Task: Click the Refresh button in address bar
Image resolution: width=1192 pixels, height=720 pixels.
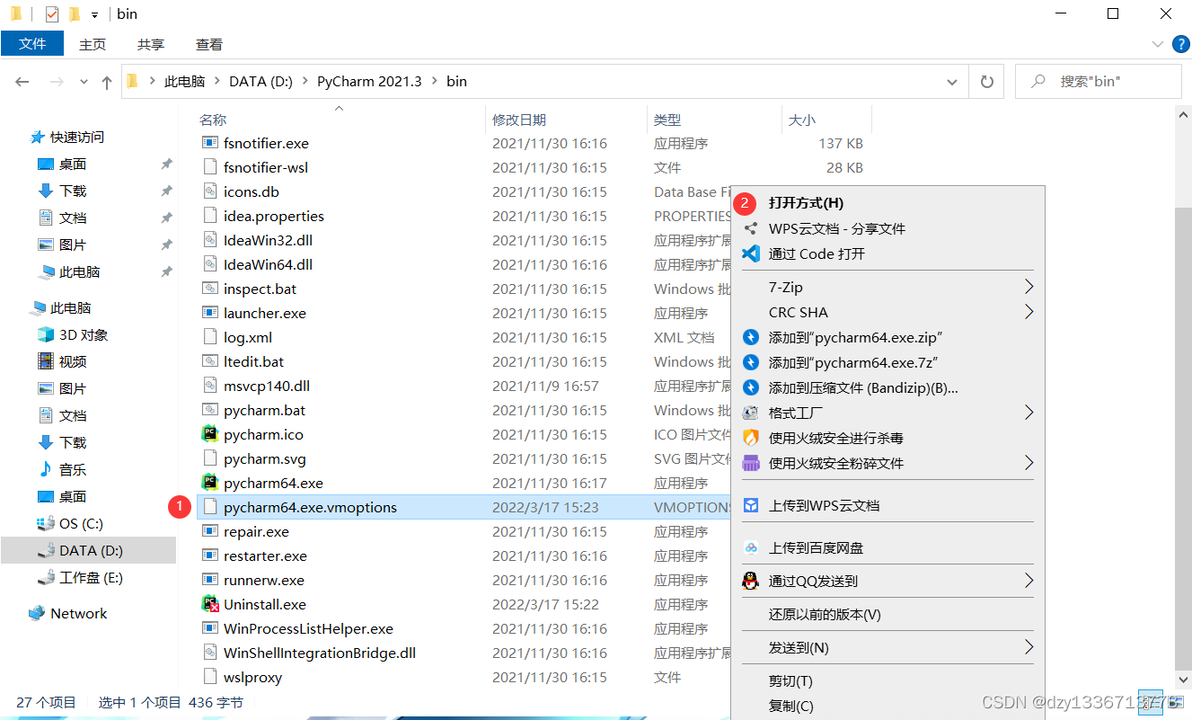Action: pyautogui.click(x=987, y=81)
